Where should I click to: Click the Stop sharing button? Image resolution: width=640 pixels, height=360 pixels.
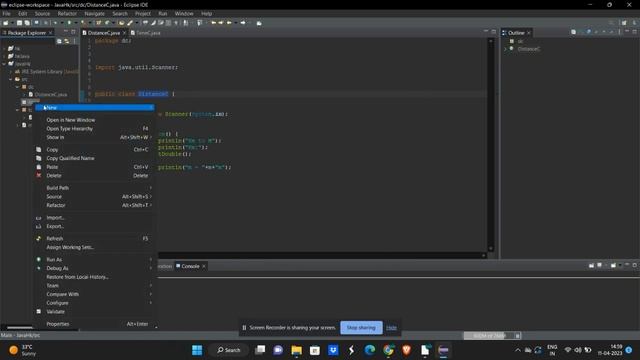361,327
